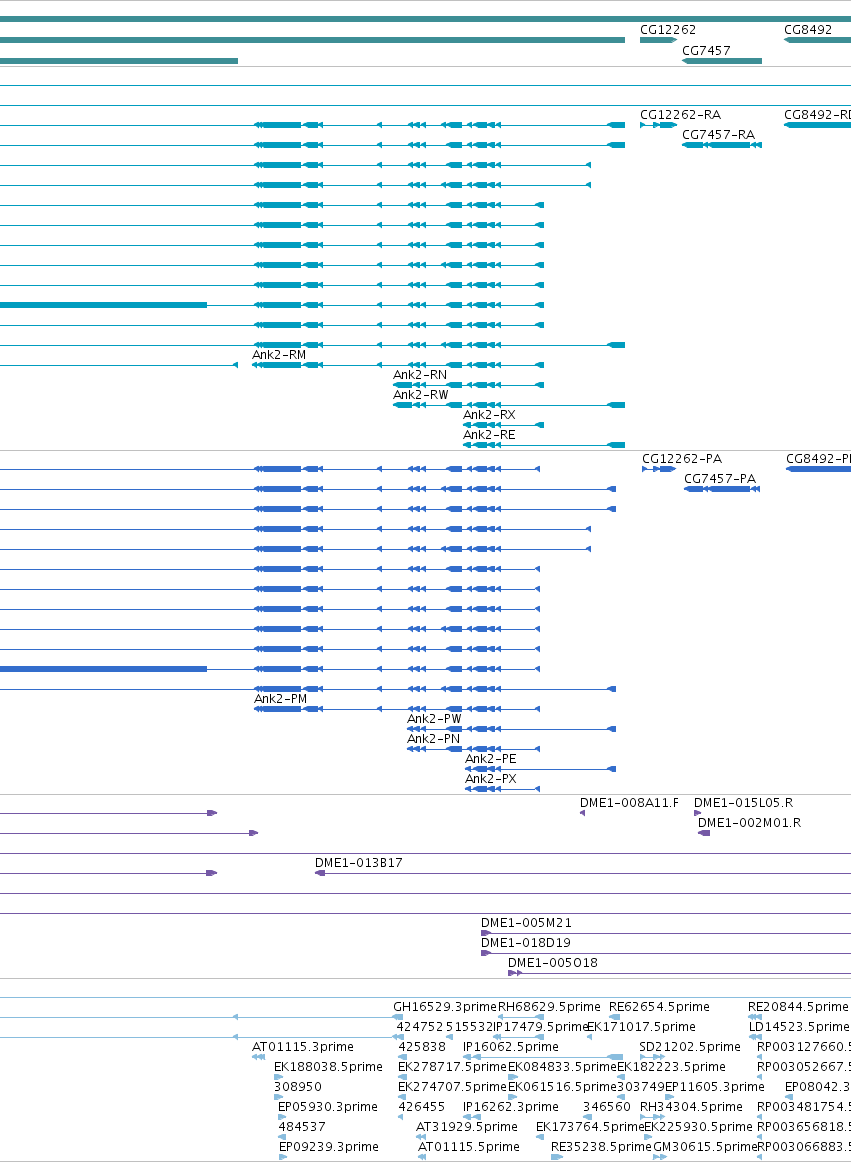Click the DME1-008A11.F BAC end label
The width and height of the screenshot is (851, 1162).
(x=629, y=803)
